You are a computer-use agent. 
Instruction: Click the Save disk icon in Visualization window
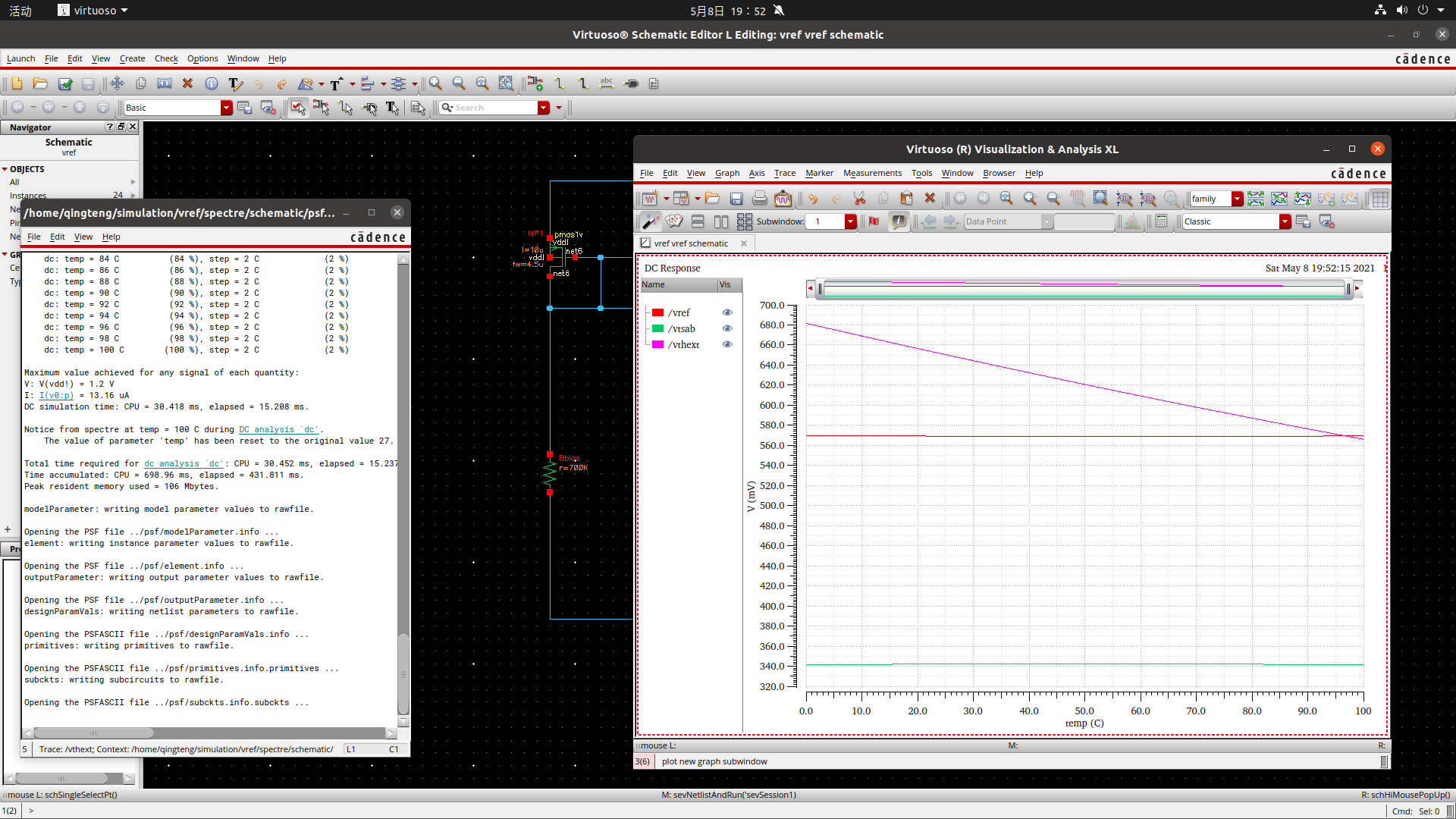point(736,199)
